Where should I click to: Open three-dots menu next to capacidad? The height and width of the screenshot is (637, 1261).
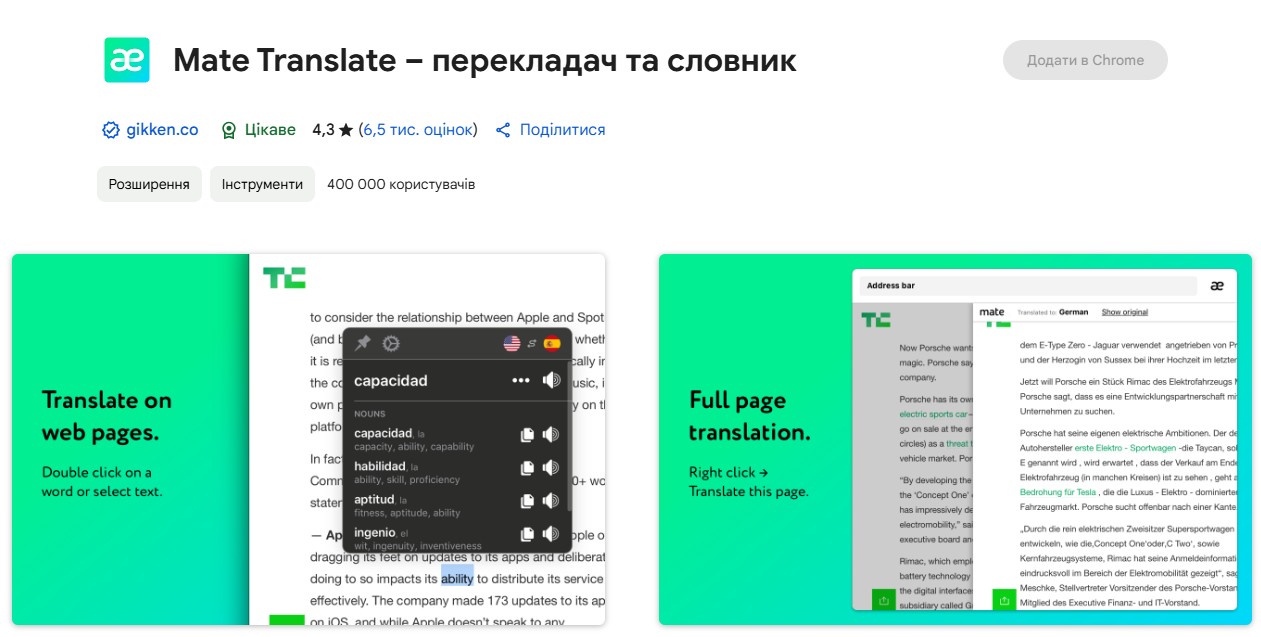tap(520, 380)
